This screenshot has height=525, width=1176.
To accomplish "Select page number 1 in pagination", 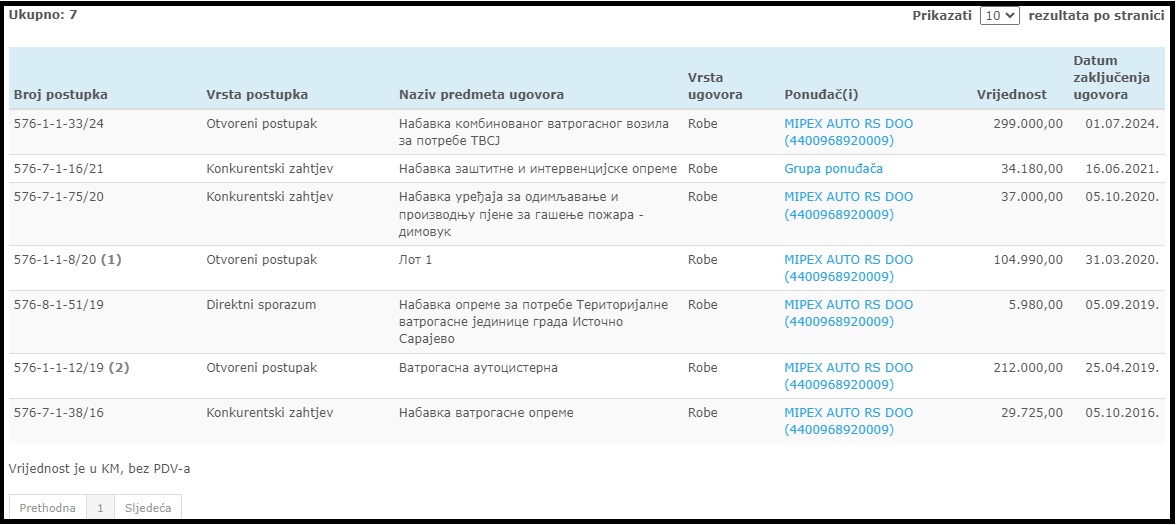I will point(100,508).
